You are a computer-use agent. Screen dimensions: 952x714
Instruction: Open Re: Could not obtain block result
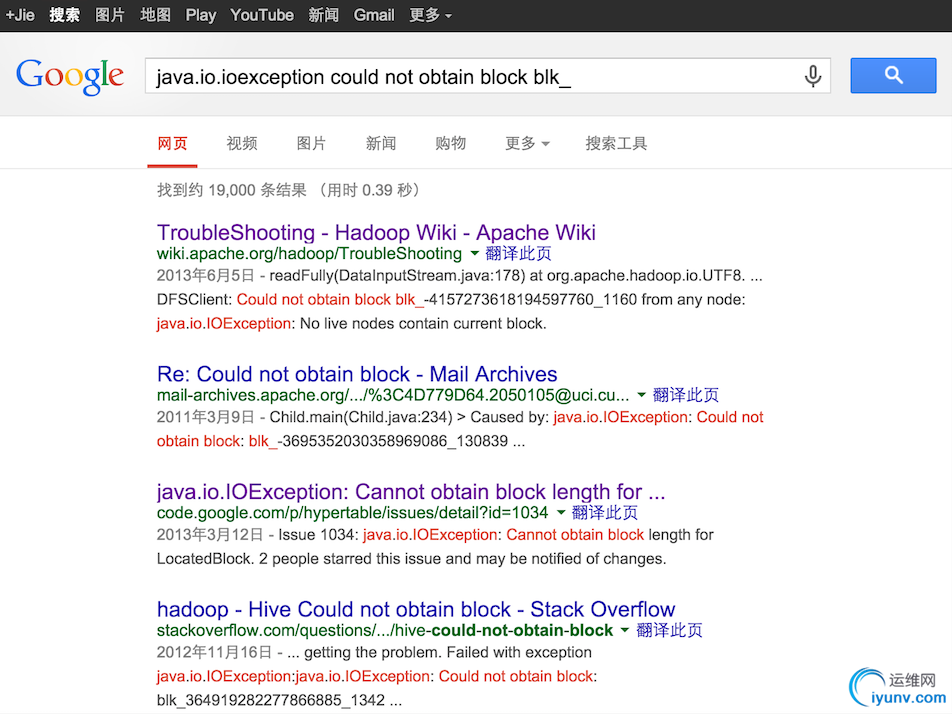point(357,374)
